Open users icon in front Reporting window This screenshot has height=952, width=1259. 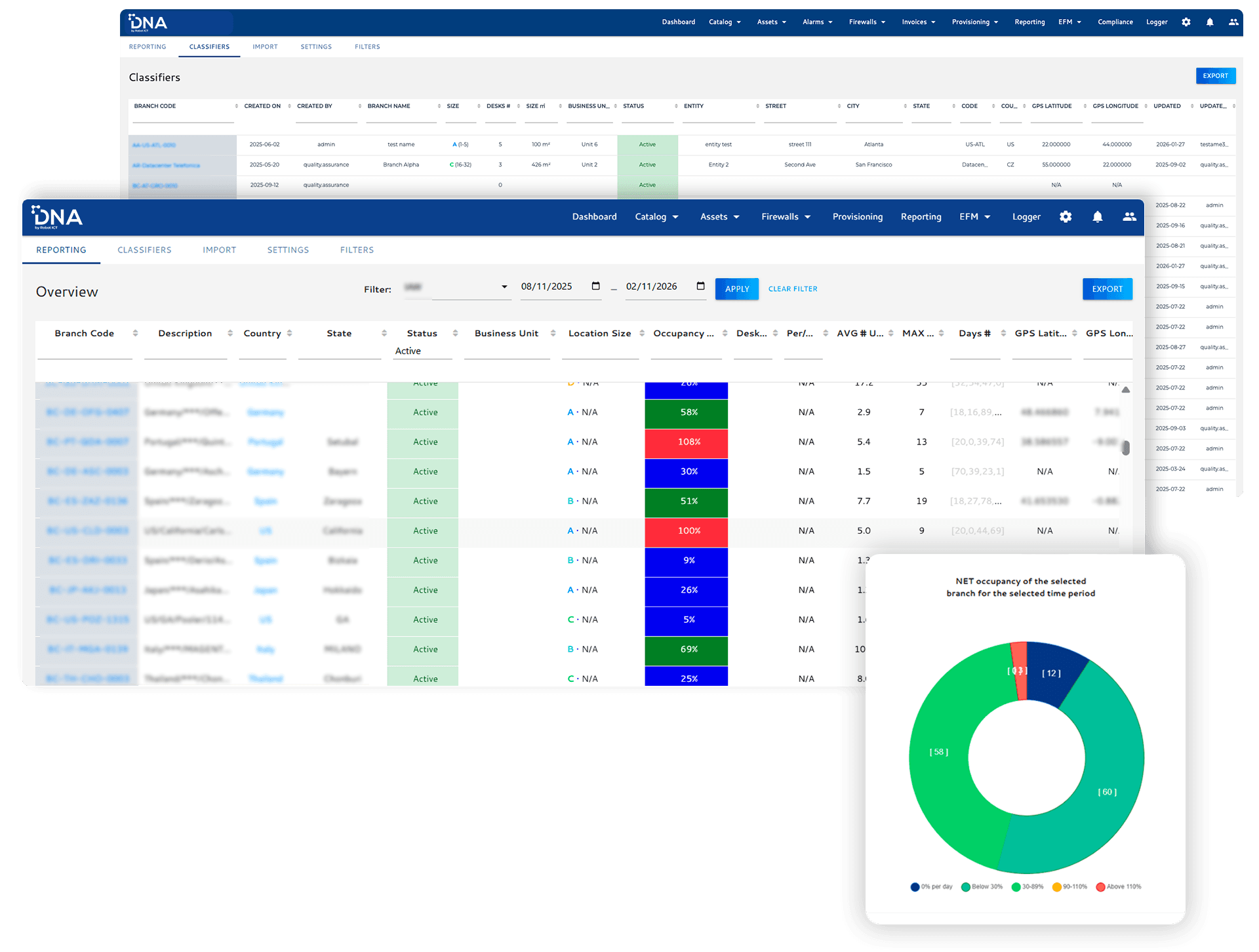coord(1129,217)
